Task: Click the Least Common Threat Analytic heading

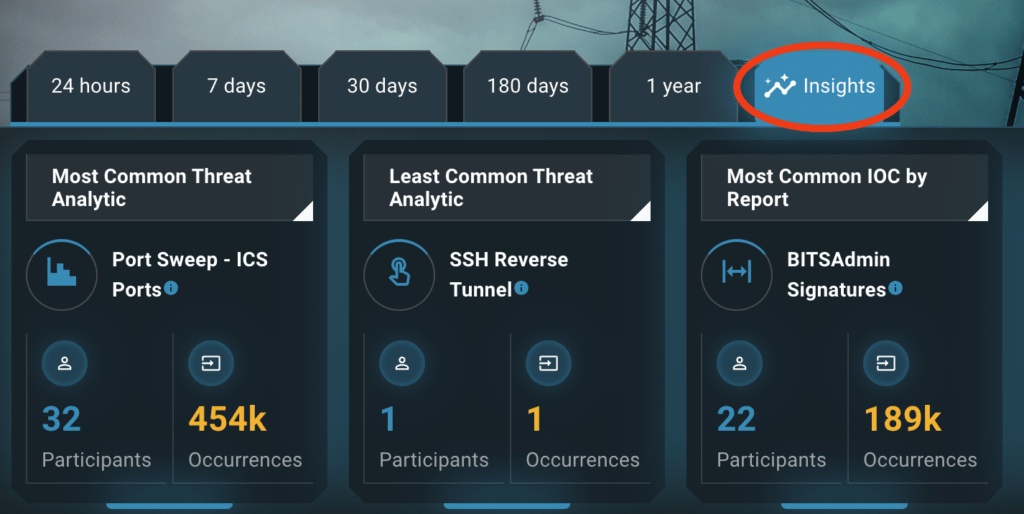Action: (x=491, y=187)
